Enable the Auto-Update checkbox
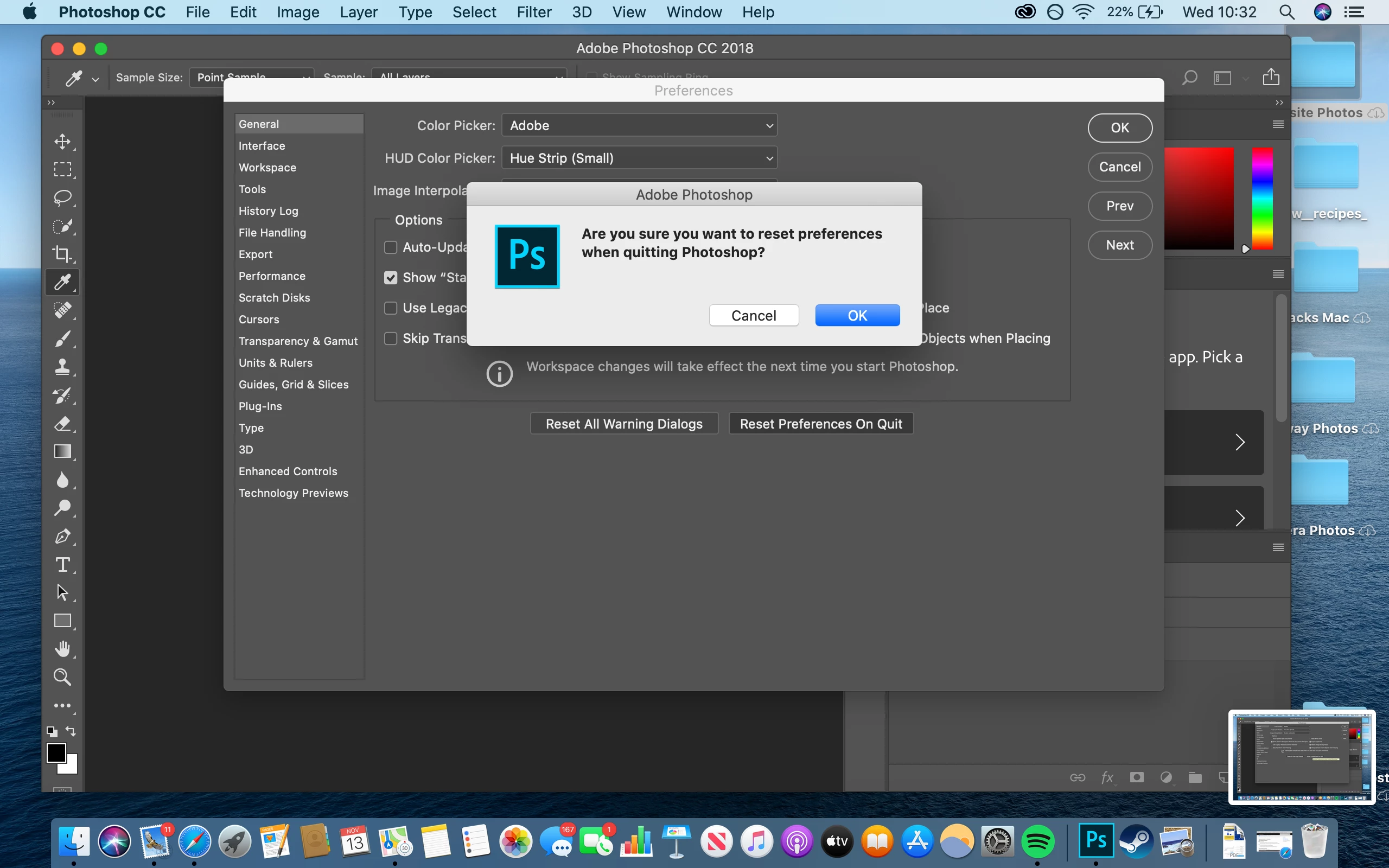This screenshot has width=1389, height=868. (x=390, y=247)
